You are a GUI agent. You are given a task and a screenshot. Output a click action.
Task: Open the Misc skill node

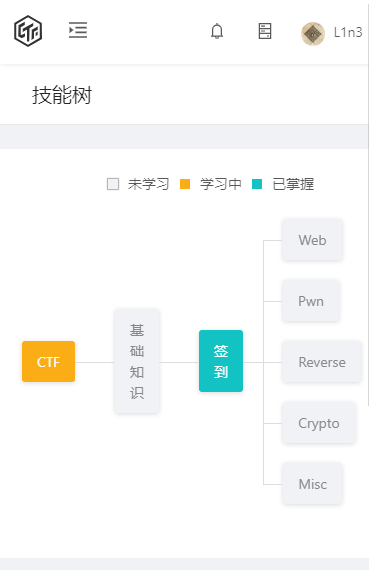pyautogui.click(x=313, y=484)
